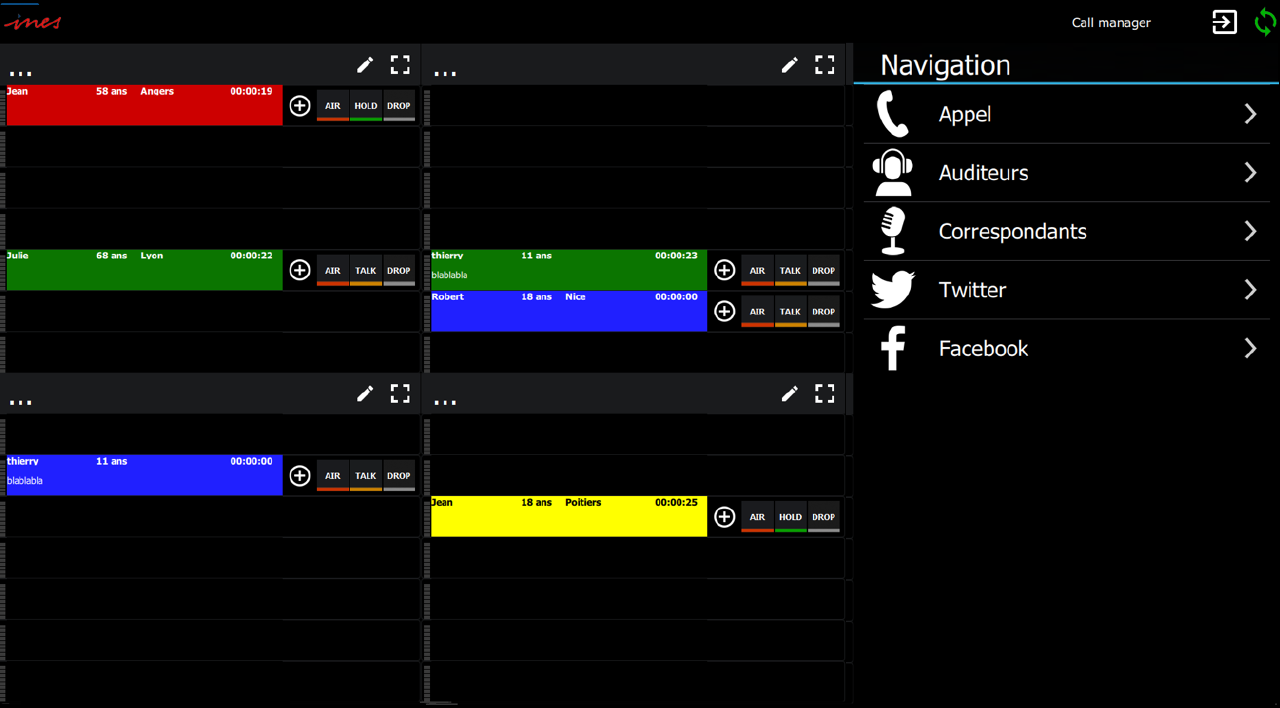Open the bottom-right panel ellipsis title
Screen dimensions: 1280x708
[x=445, y=402]
